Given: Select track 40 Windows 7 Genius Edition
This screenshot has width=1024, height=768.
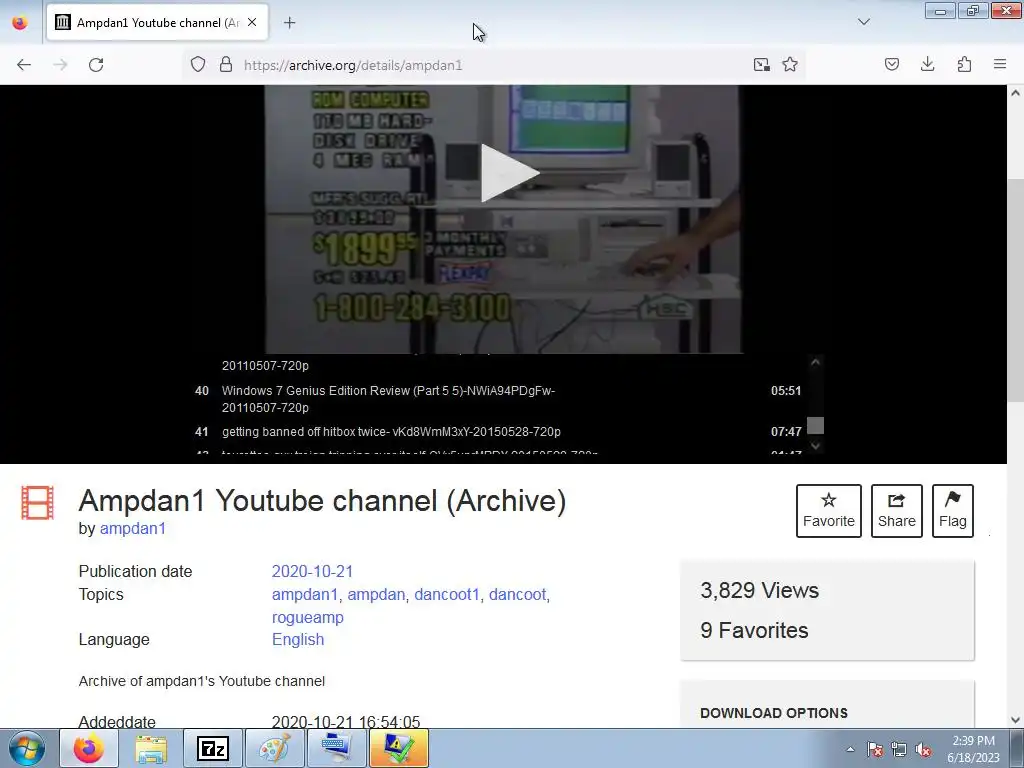Looking at the screenshot, I should (498, 399).
